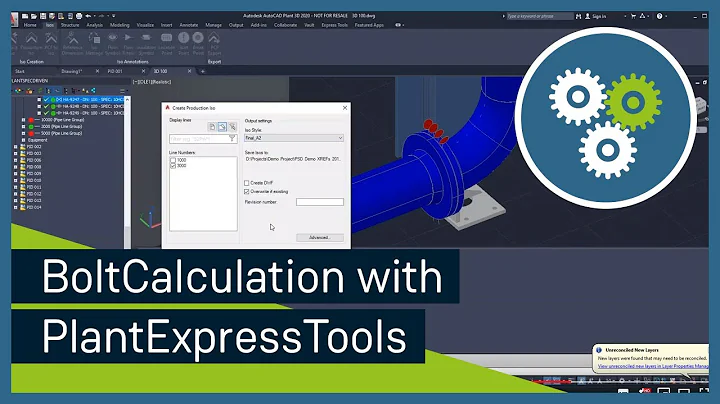Expand the PID 006 tree node

tap(16, 160)
